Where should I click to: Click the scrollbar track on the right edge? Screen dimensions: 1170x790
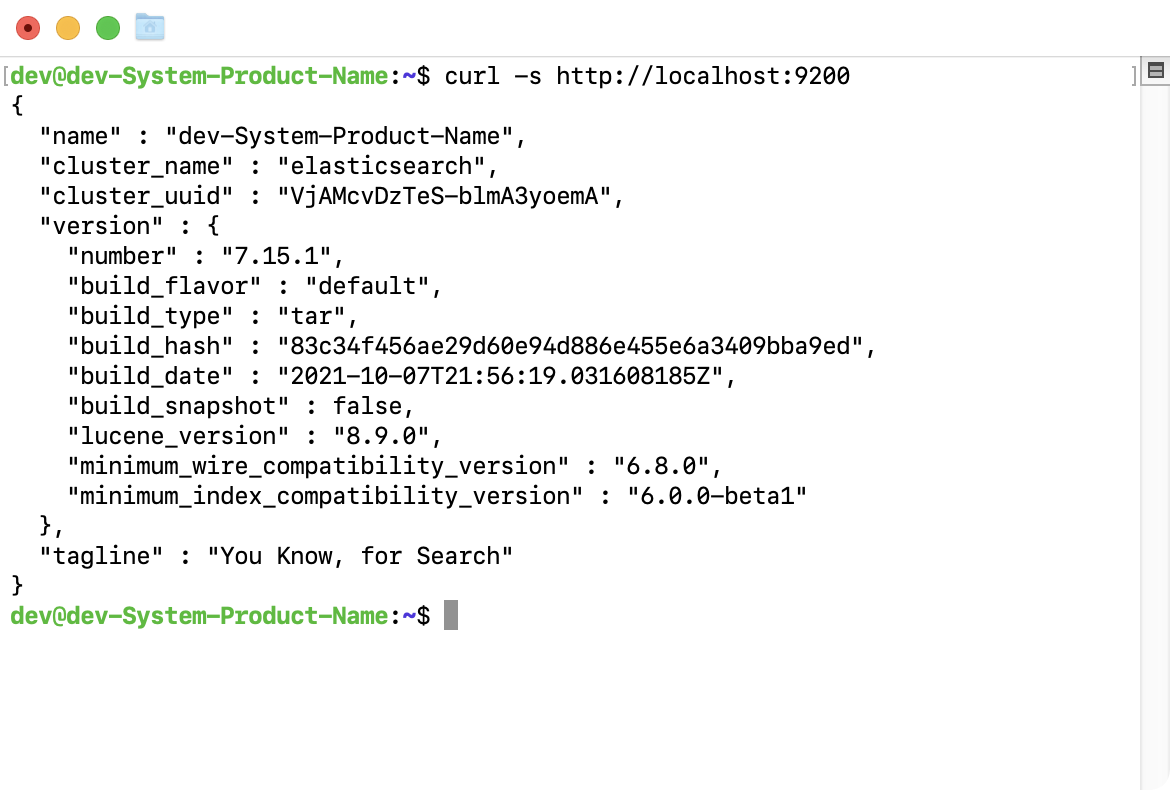(x=1156, y=400)
